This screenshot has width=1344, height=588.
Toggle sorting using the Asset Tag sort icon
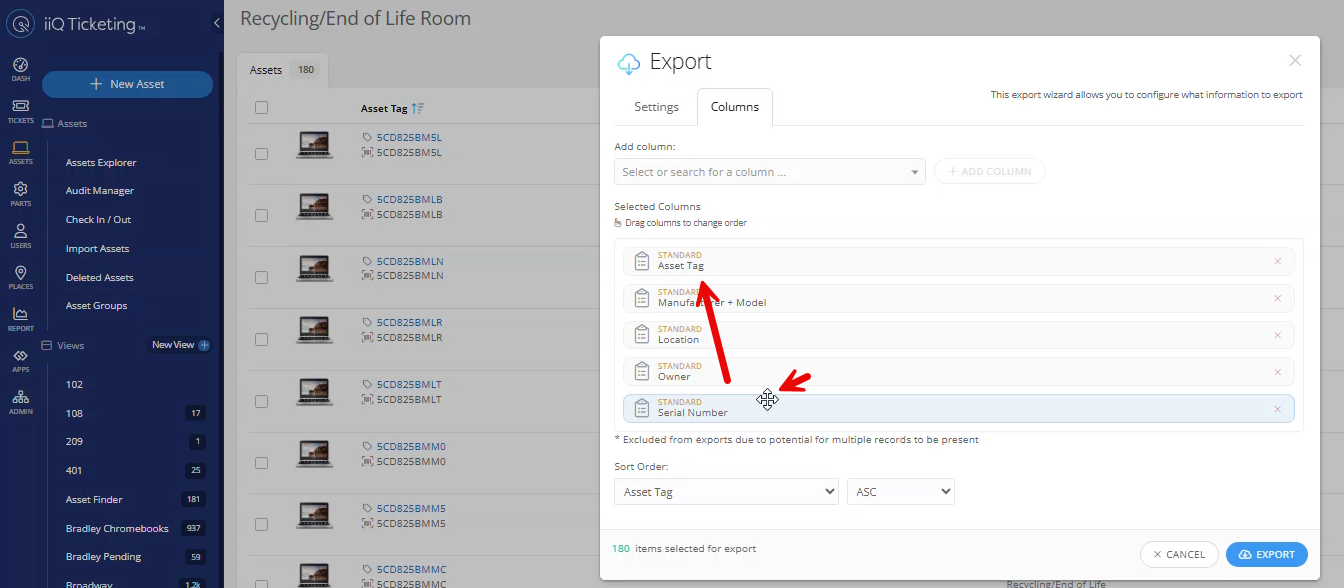click(x=418, y=107)
